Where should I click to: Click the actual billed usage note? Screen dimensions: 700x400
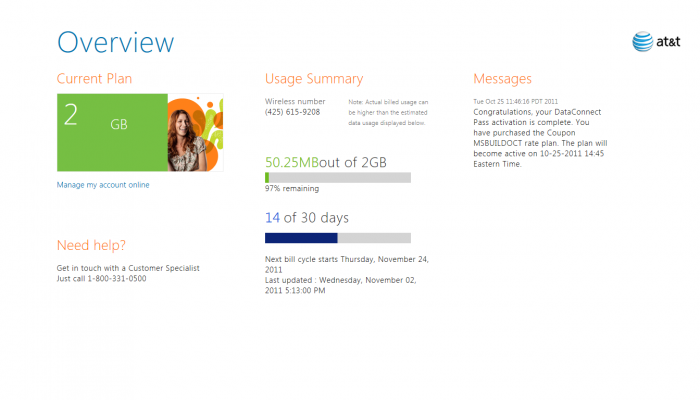point(388,112)
